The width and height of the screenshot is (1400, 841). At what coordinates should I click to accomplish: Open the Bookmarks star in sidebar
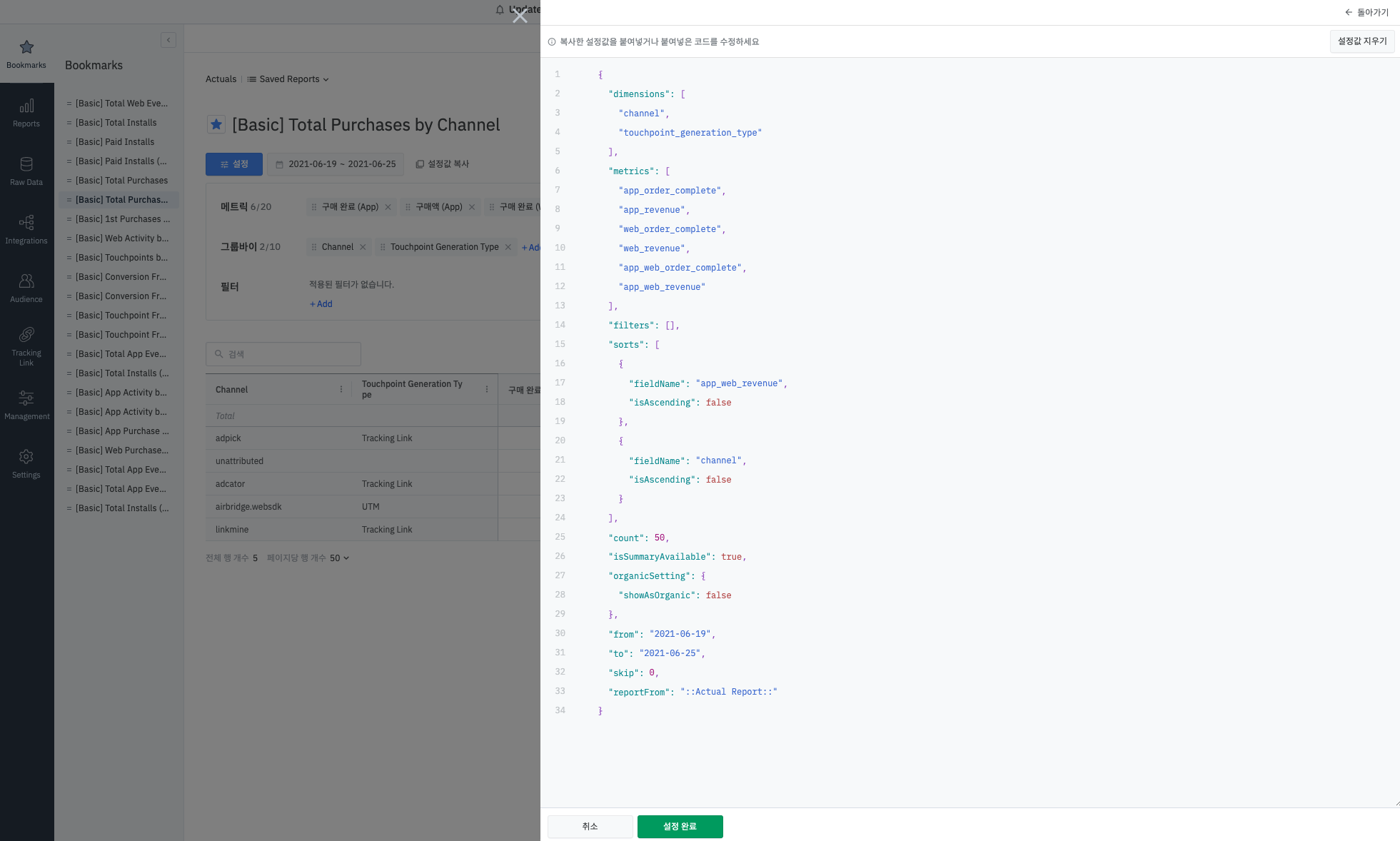[x=26, y=54]
